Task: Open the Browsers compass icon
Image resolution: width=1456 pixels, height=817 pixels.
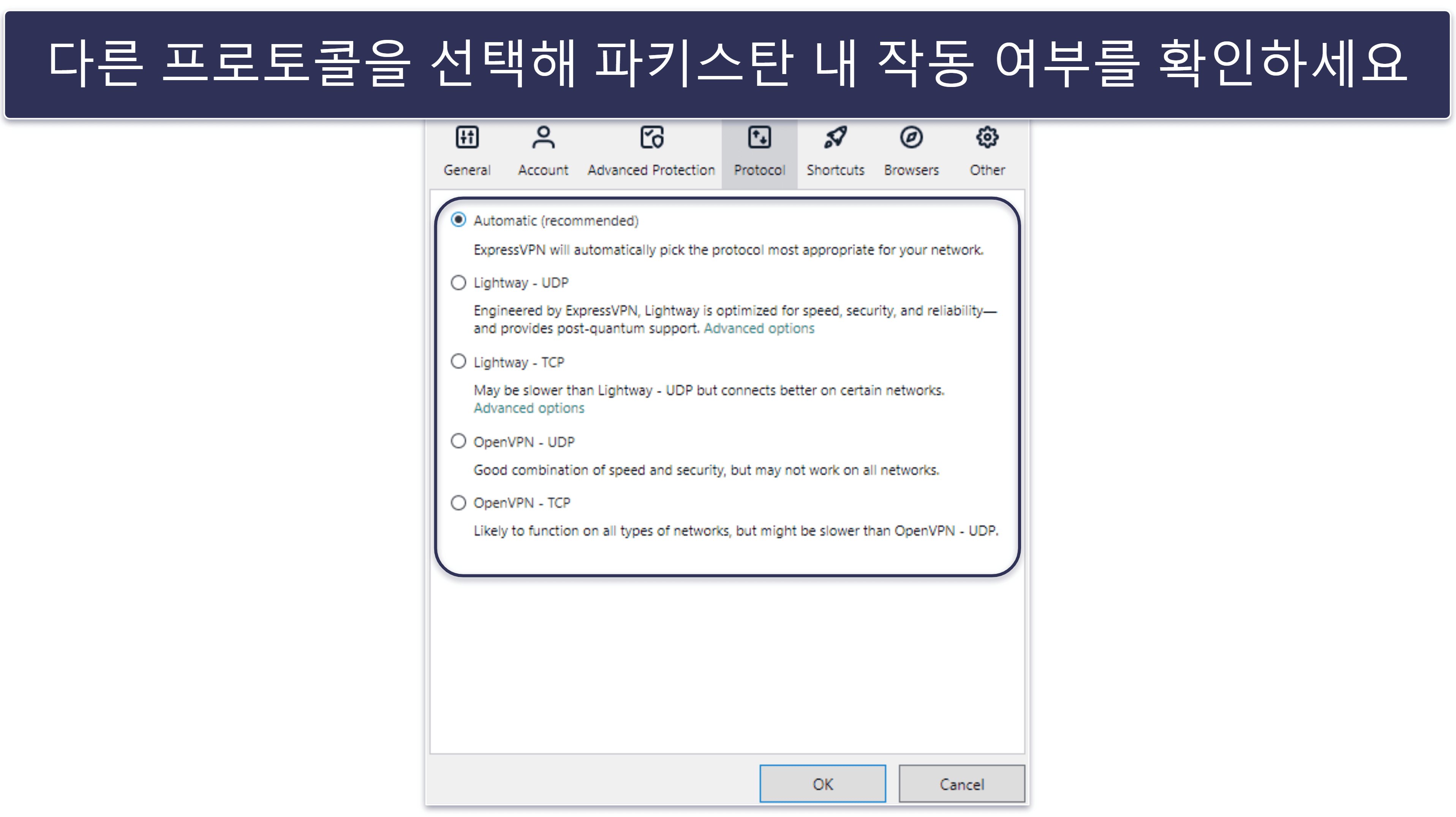Action: coord(911,137)
